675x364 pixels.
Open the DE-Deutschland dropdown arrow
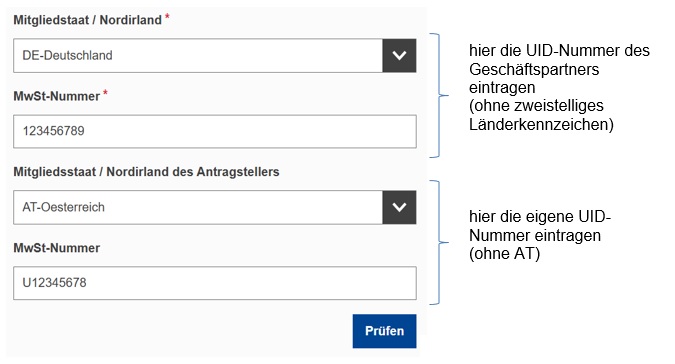(399, 56)
